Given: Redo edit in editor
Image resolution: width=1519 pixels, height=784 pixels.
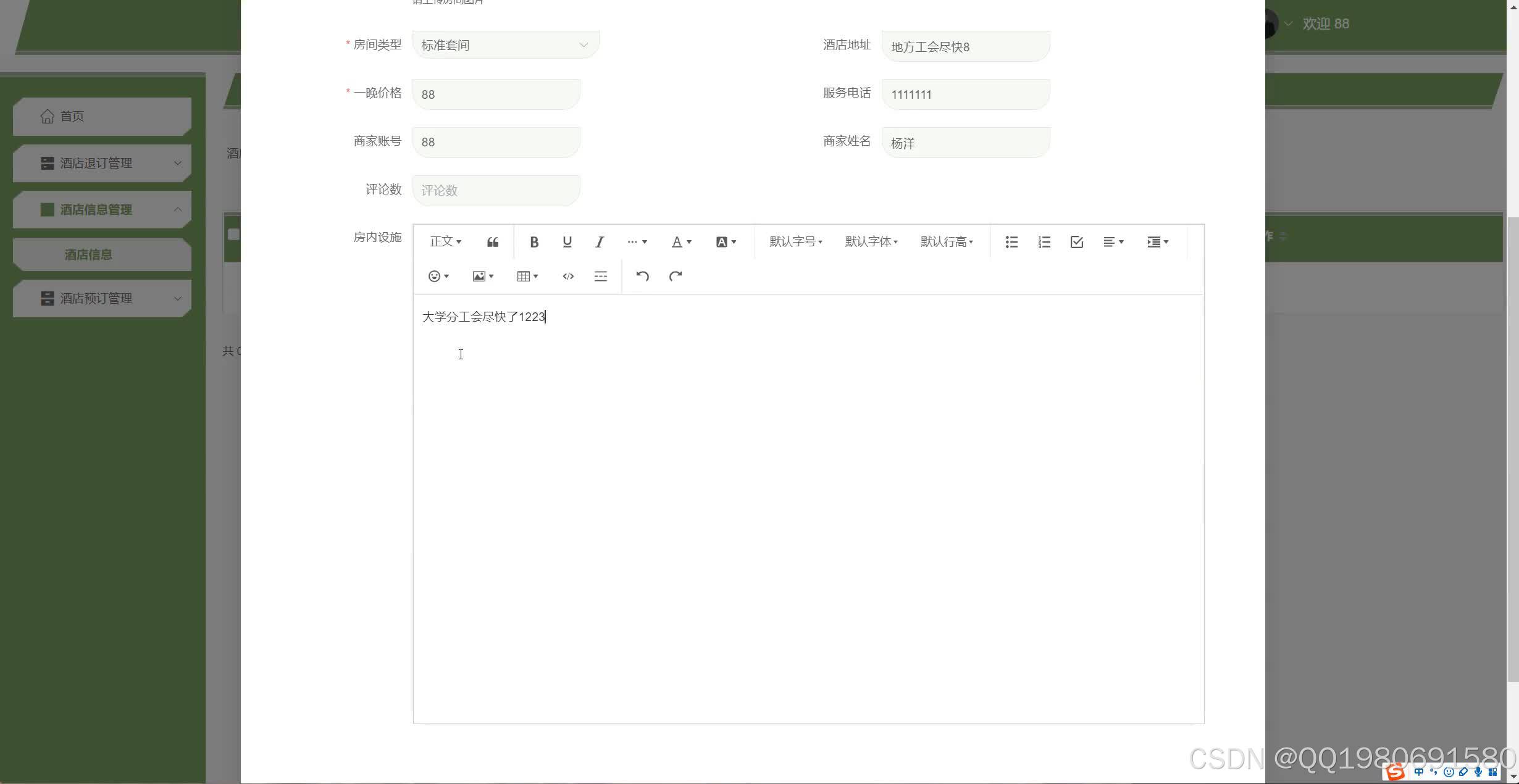Looking at the screenshot, I should pos(675,276).
